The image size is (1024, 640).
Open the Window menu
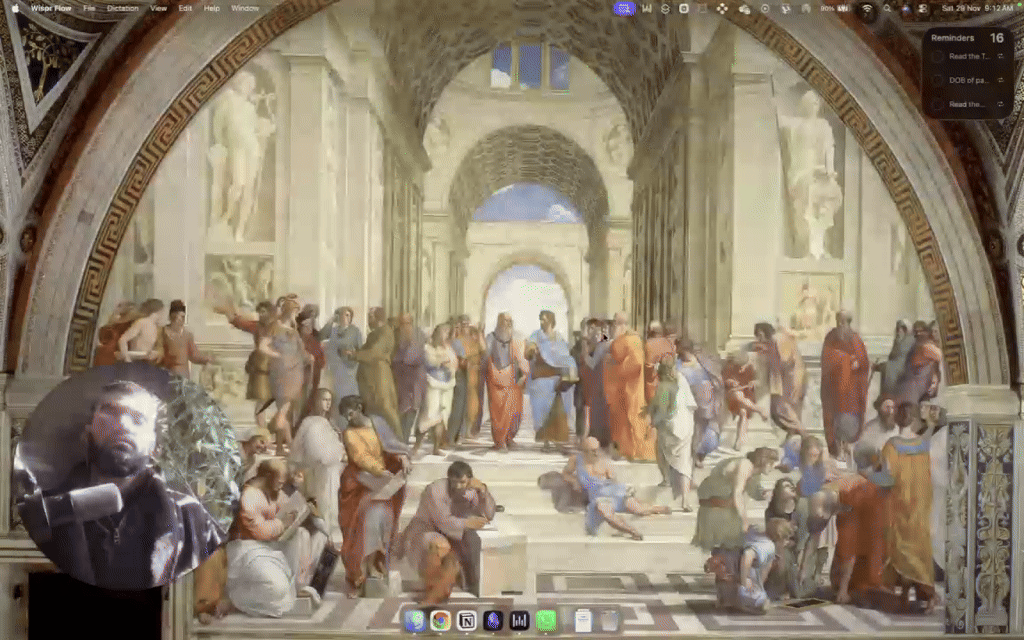(246, 8)
